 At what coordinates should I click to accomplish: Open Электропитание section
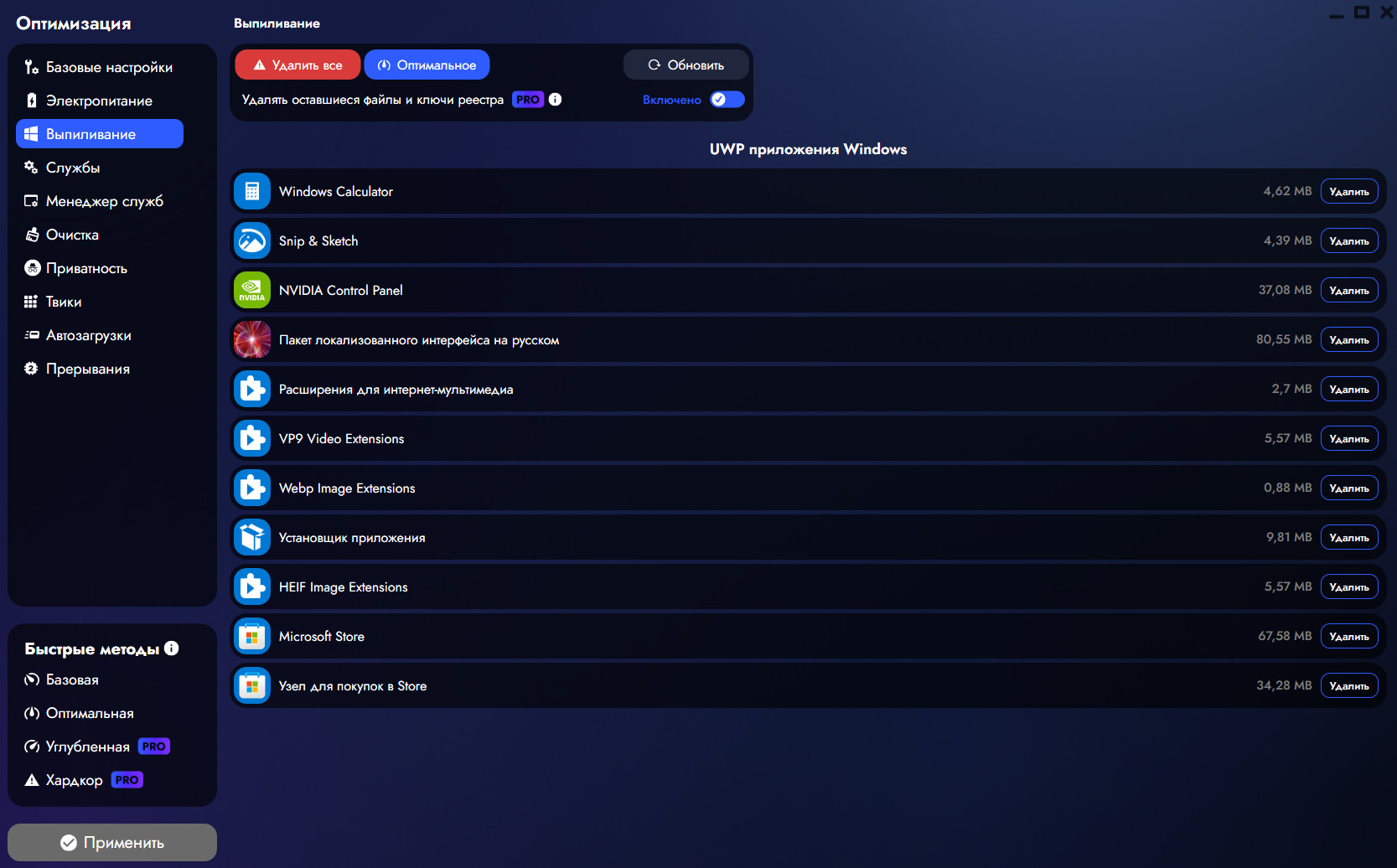coord(99,101)
